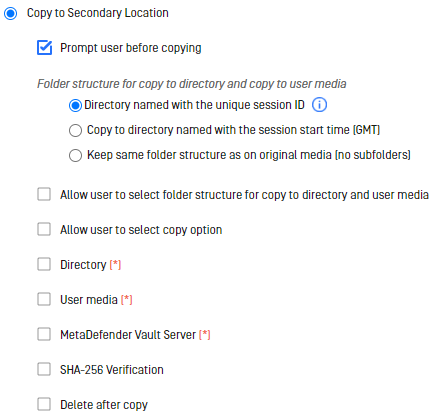Click the SHA-256 Verification label text
The image size is (435, 419).
(x=112, y=370)
